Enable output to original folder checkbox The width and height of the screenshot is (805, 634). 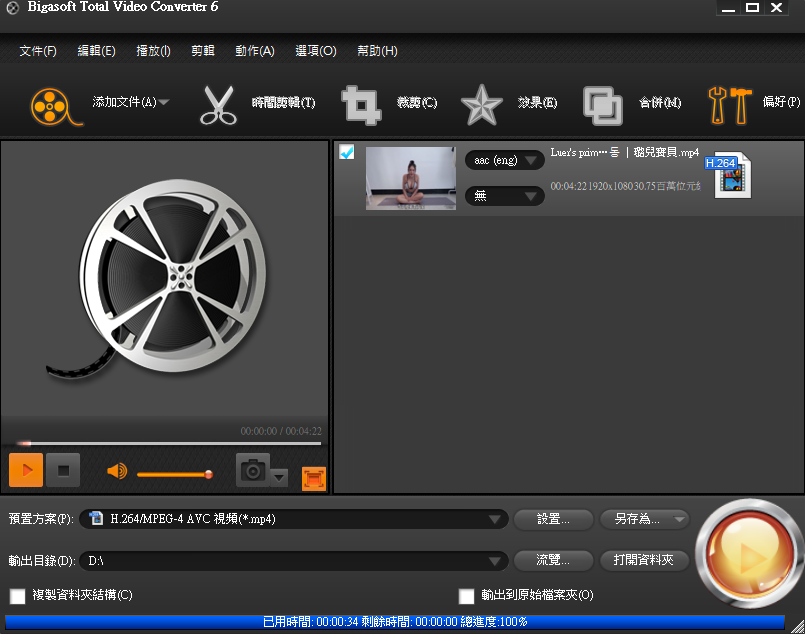click(x=466, y=596)
